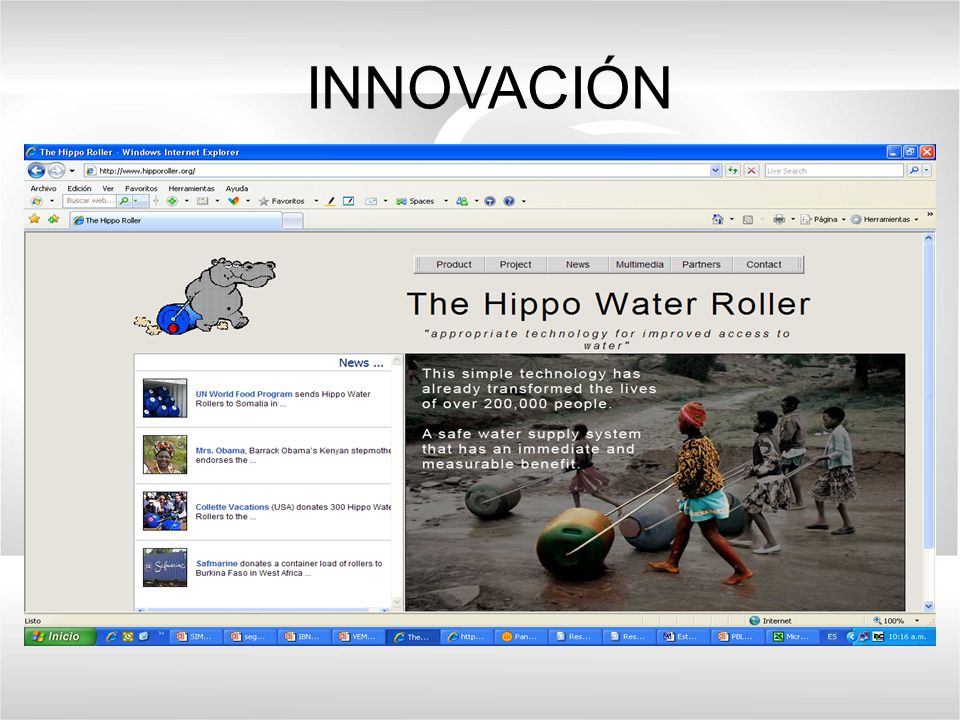Click the Multimedia navigation button
960x720 pixels.
(640, 264)
